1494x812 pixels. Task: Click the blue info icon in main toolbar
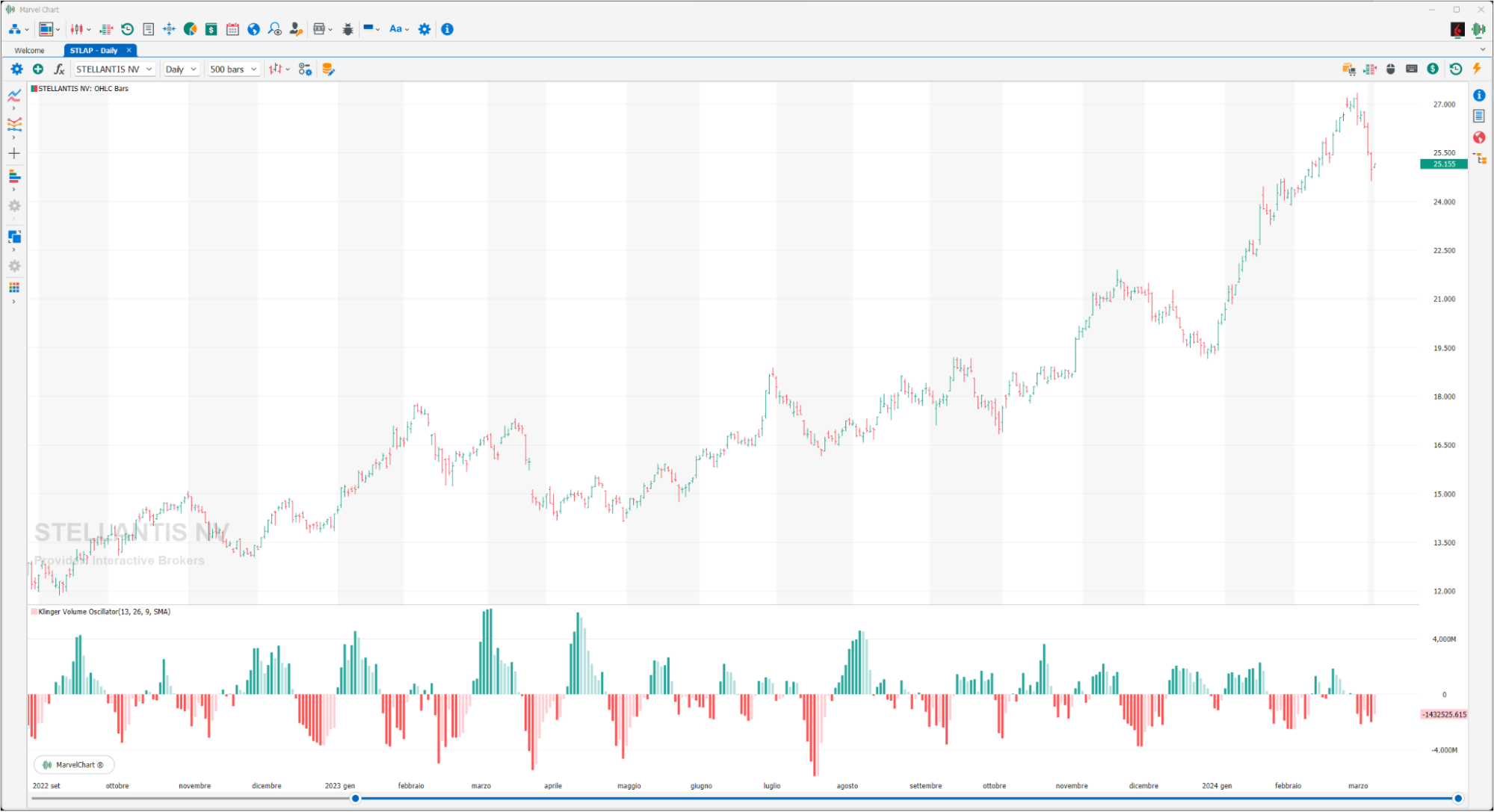click(447, 29)
